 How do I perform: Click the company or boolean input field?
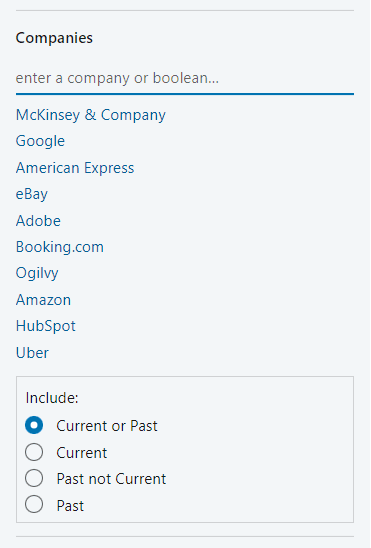[185, 78]
